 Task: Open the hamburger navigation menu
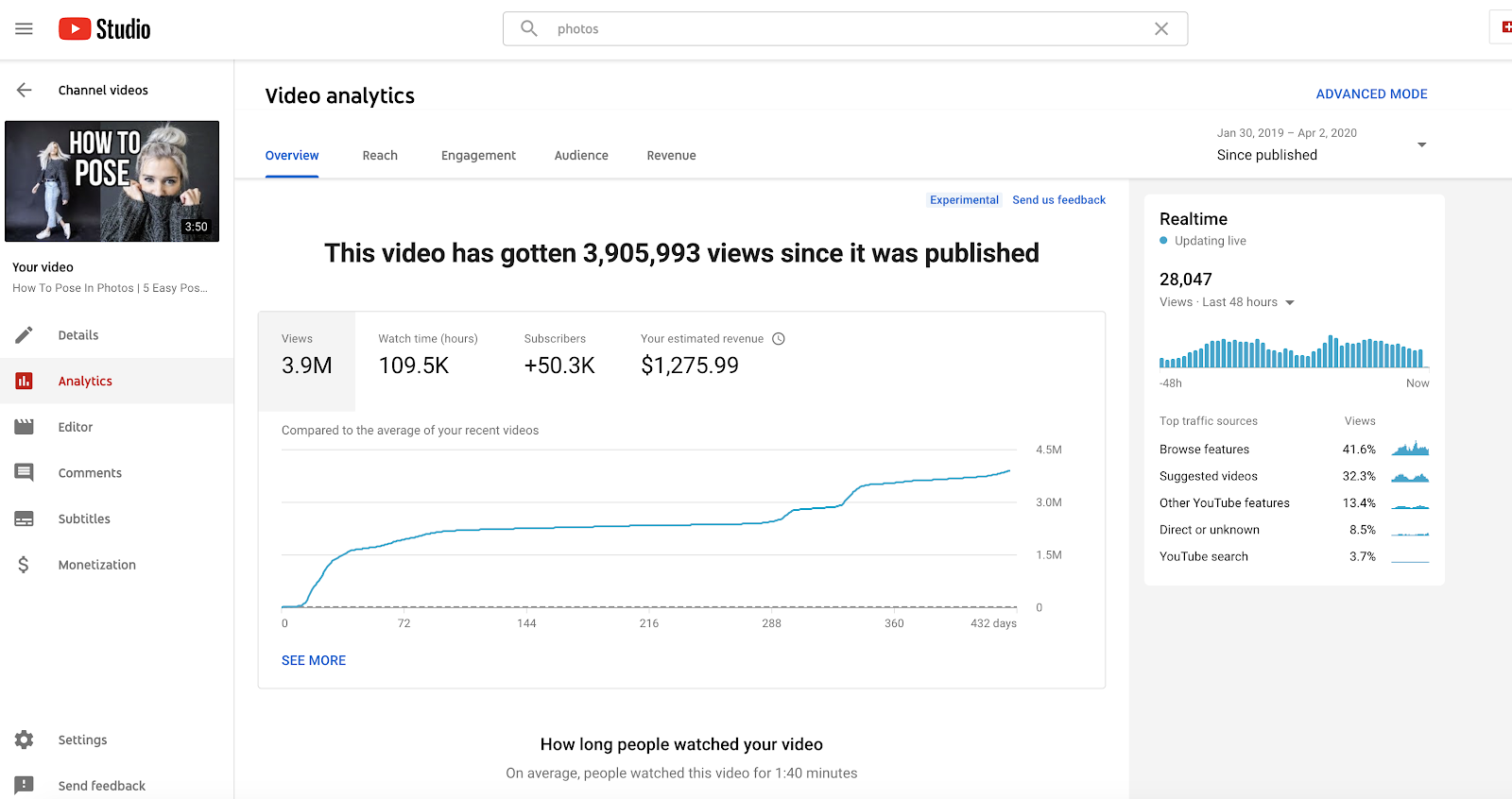(x=24, y=29)
